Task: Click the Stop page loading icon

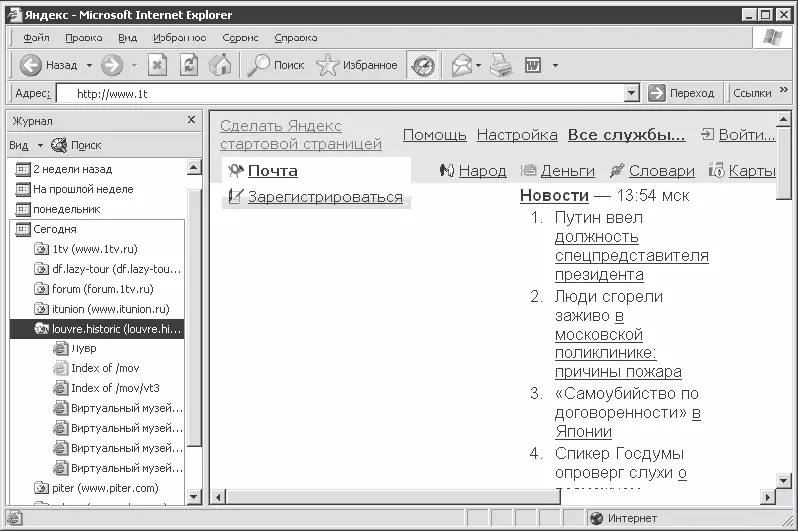Action: click(x=157, y=65)
